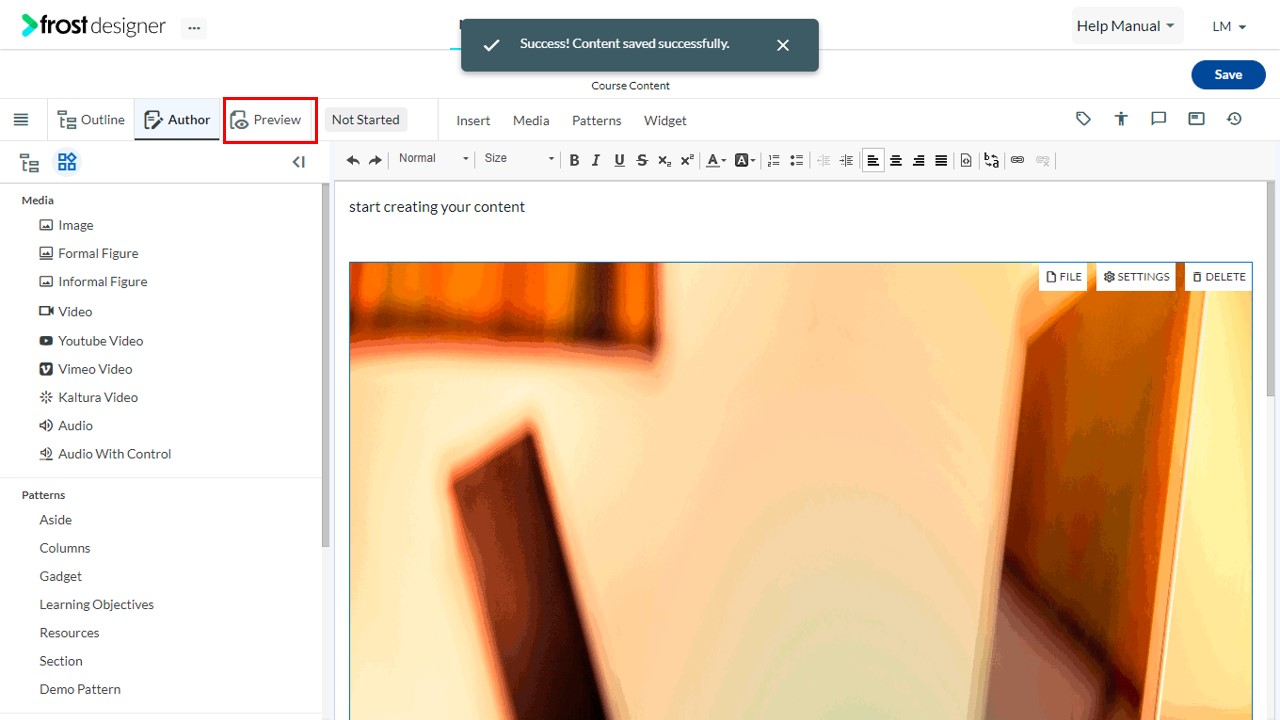Switch to the Preview tab
Viewport: 1280px width, 720px height.
pyautogui.click(x=266, y=120)
